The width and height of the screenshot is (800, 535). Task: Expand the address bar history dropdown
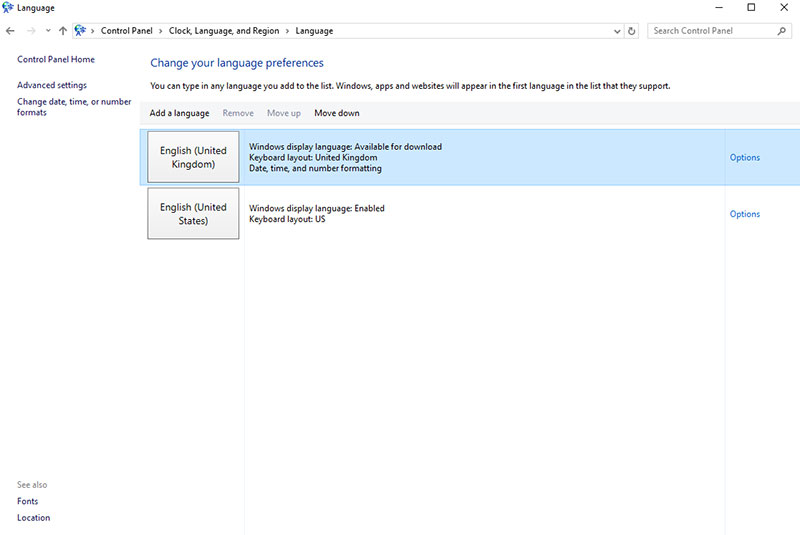(x=617, y=31)
